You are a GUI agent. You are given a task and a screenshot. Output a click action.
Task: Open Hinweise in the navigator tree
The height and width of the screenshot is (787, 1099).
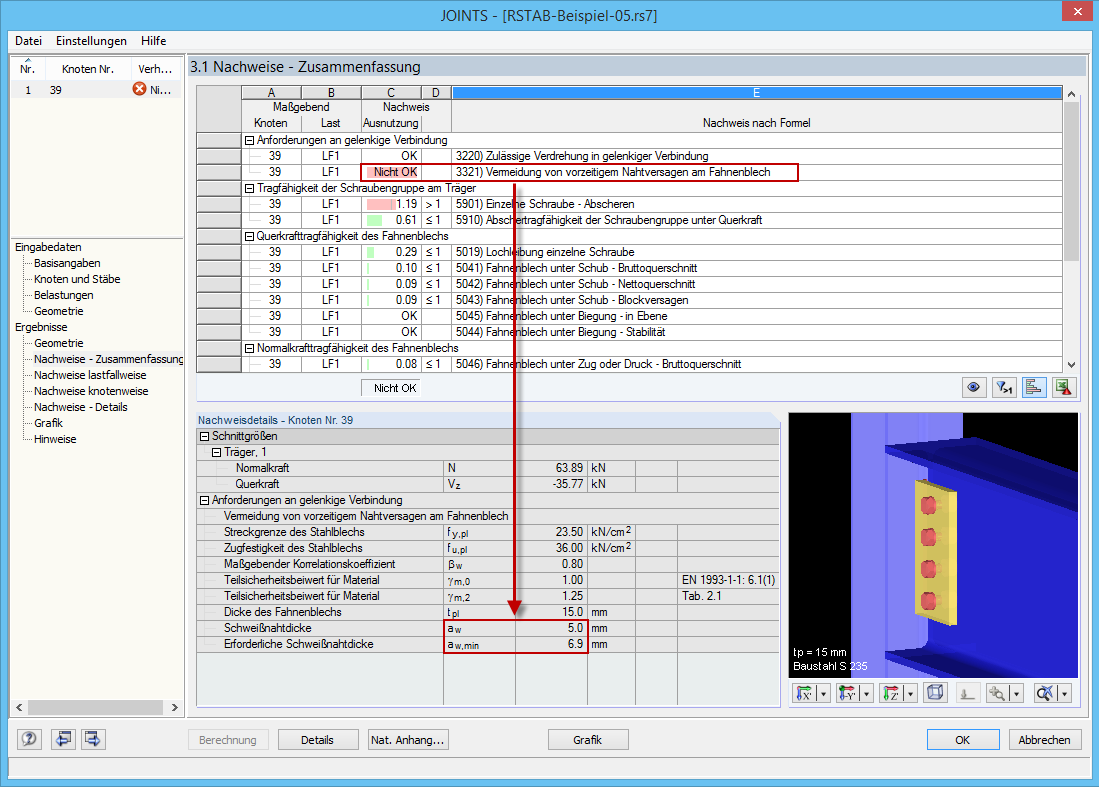pos(55,439)
